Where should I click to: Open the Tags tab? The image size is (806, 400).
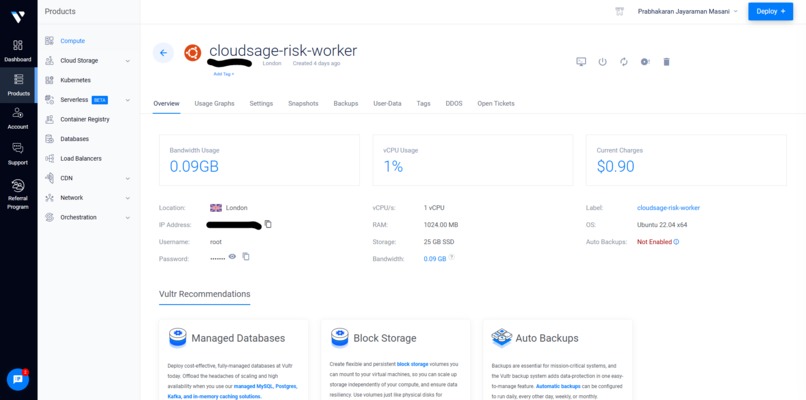click(424, 103)
